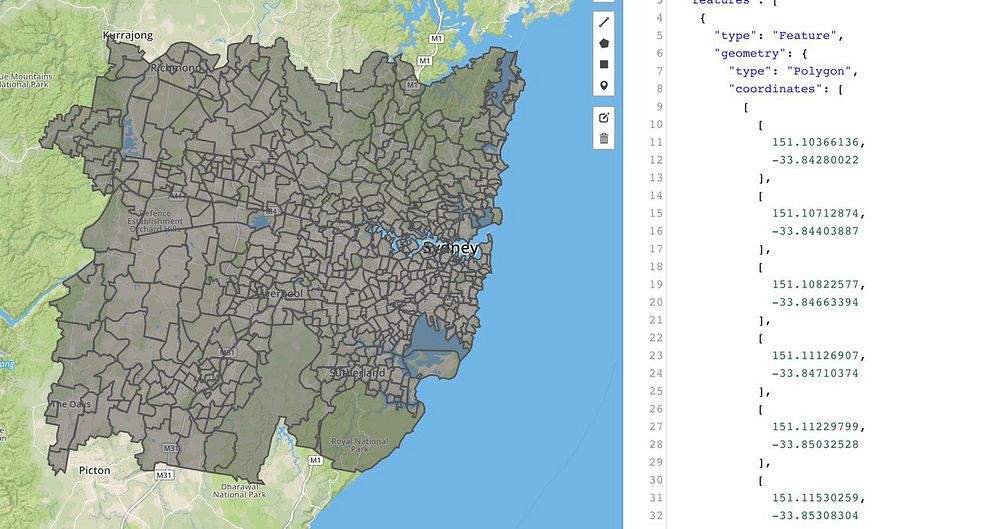Image resolution: width=1000 pixels, height=529 pixels.
Task: Select the place marker tool
Action: pos(604,86)
